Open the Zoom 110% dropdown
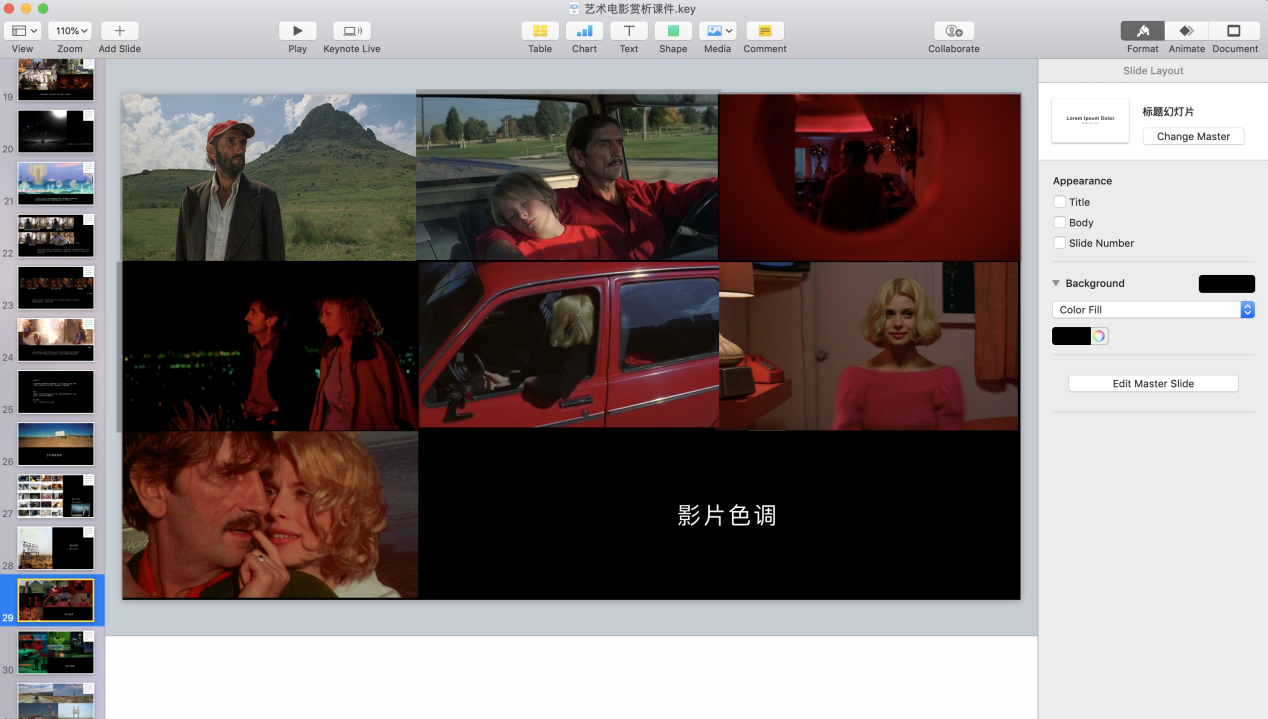 pyautogui.click(x=70, y=31)
